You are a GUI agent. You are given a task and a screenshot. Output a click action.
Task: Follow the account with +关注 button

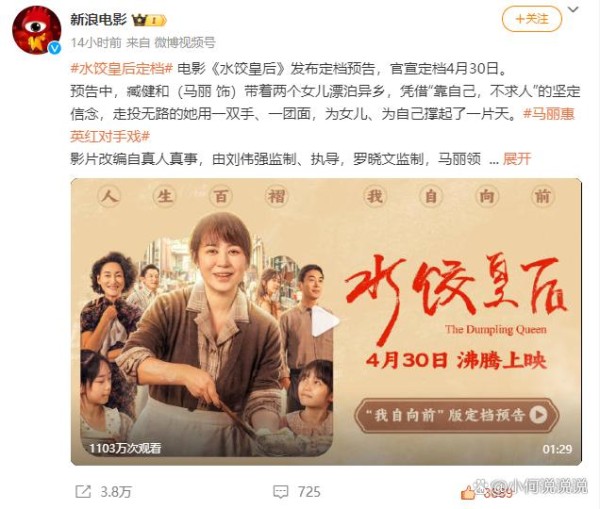(x=532, y=19)
